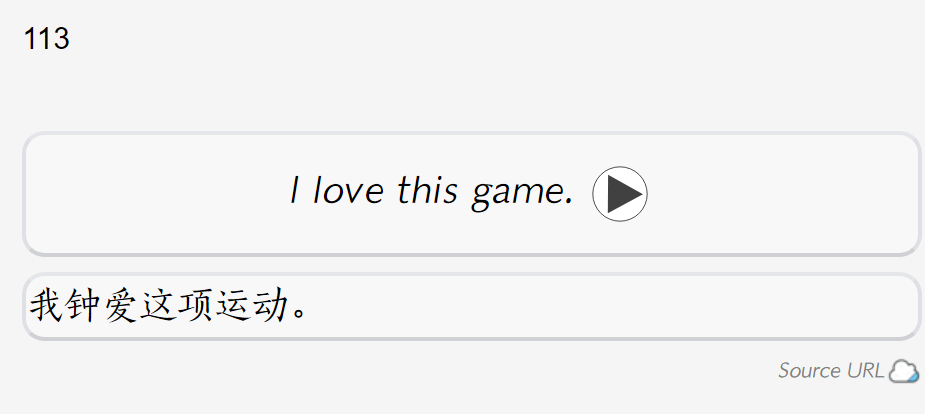This screenshot has height=414, width=925.
Task: Click the letter "I" starting the sentence
Action: coord(294,191)
